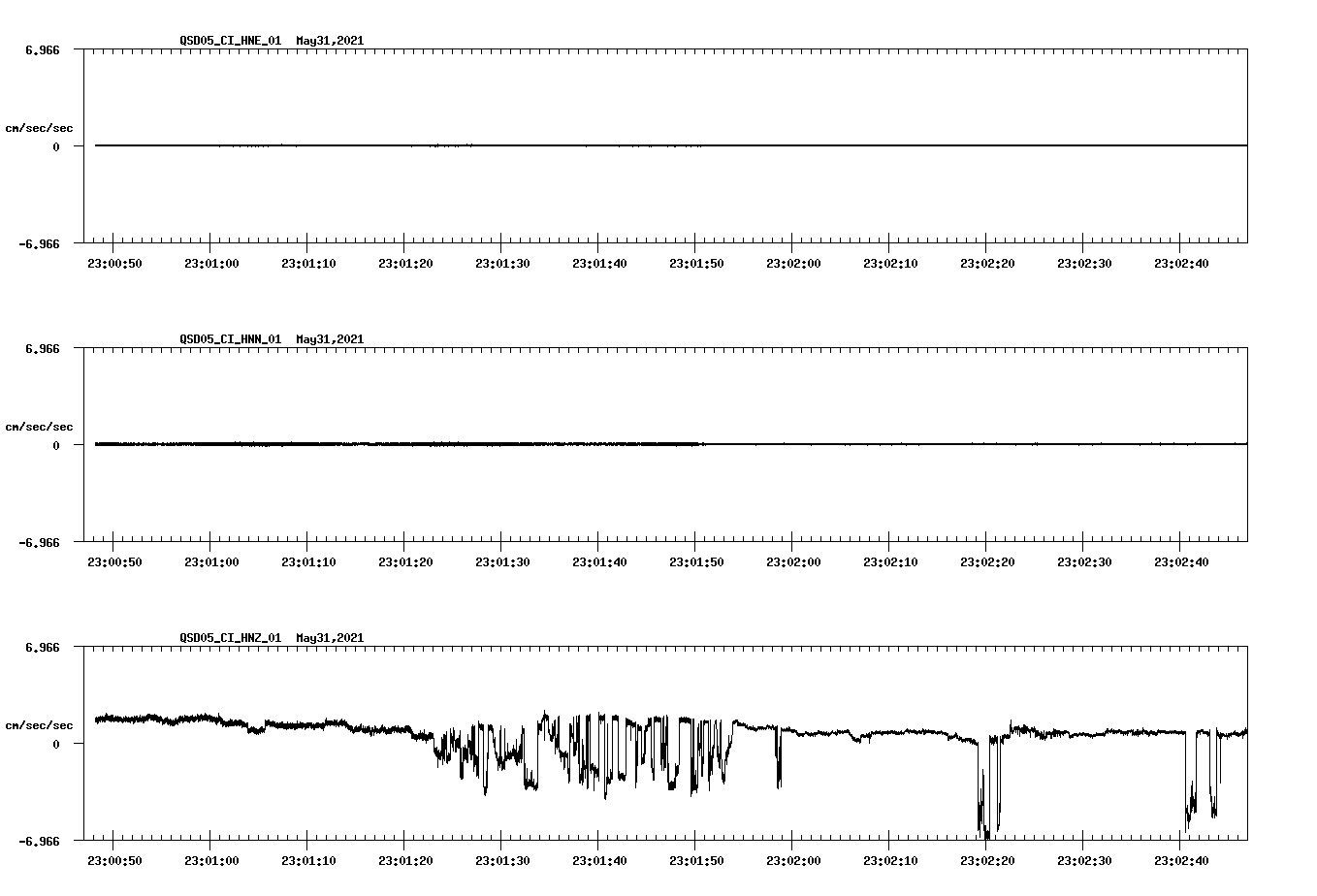Click 23:02:30 time label under HNZ chart
This screenshot has height=896, width=1317.
tap(1084, 861)
